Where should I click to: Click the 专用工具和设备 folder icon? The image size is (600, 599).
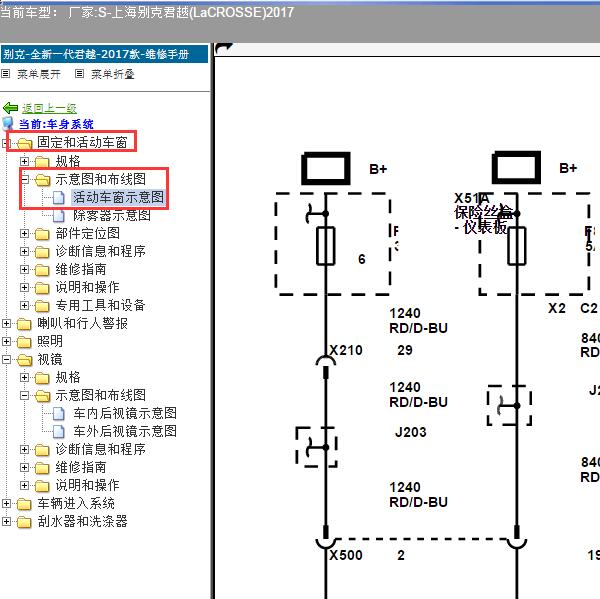click(x=42, y=306)
